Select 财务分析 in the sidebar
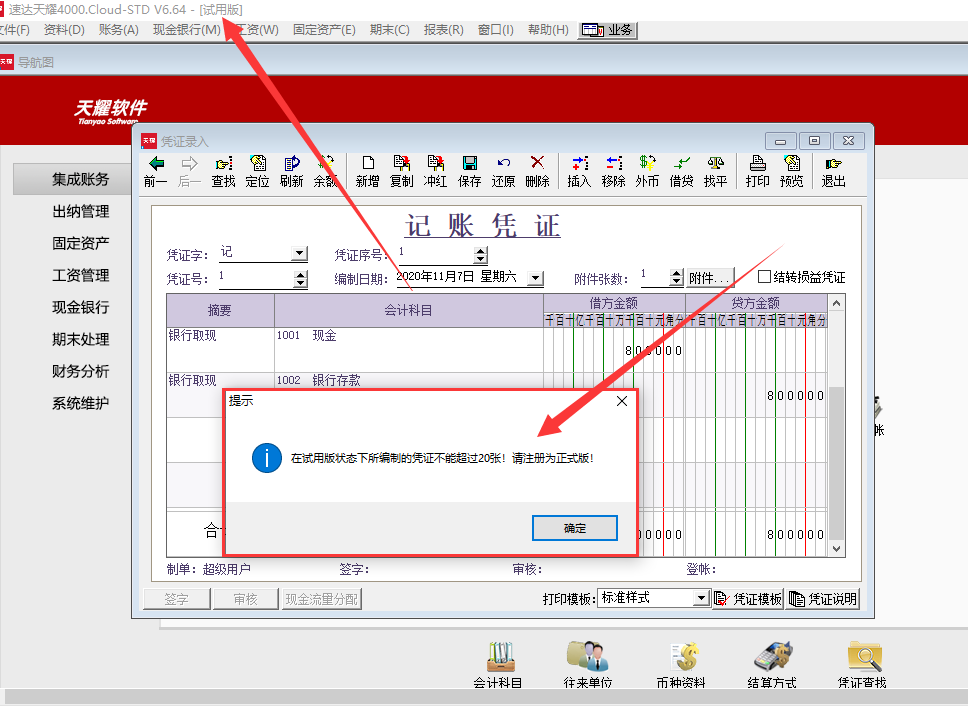The height and width of the screenshot is (707, 968). [80, 372]
